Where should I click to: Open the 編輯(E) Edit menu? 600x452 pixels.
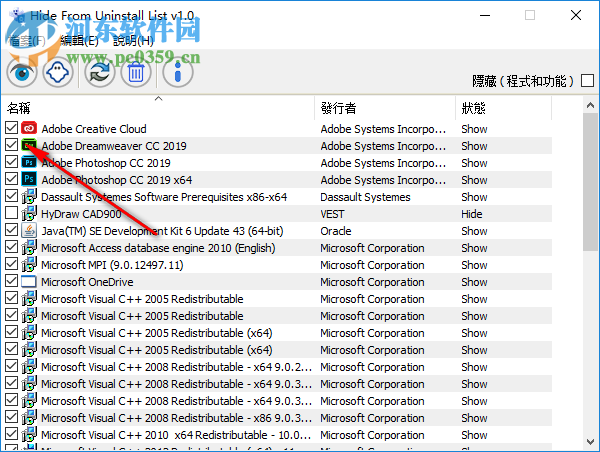(80, 41)
